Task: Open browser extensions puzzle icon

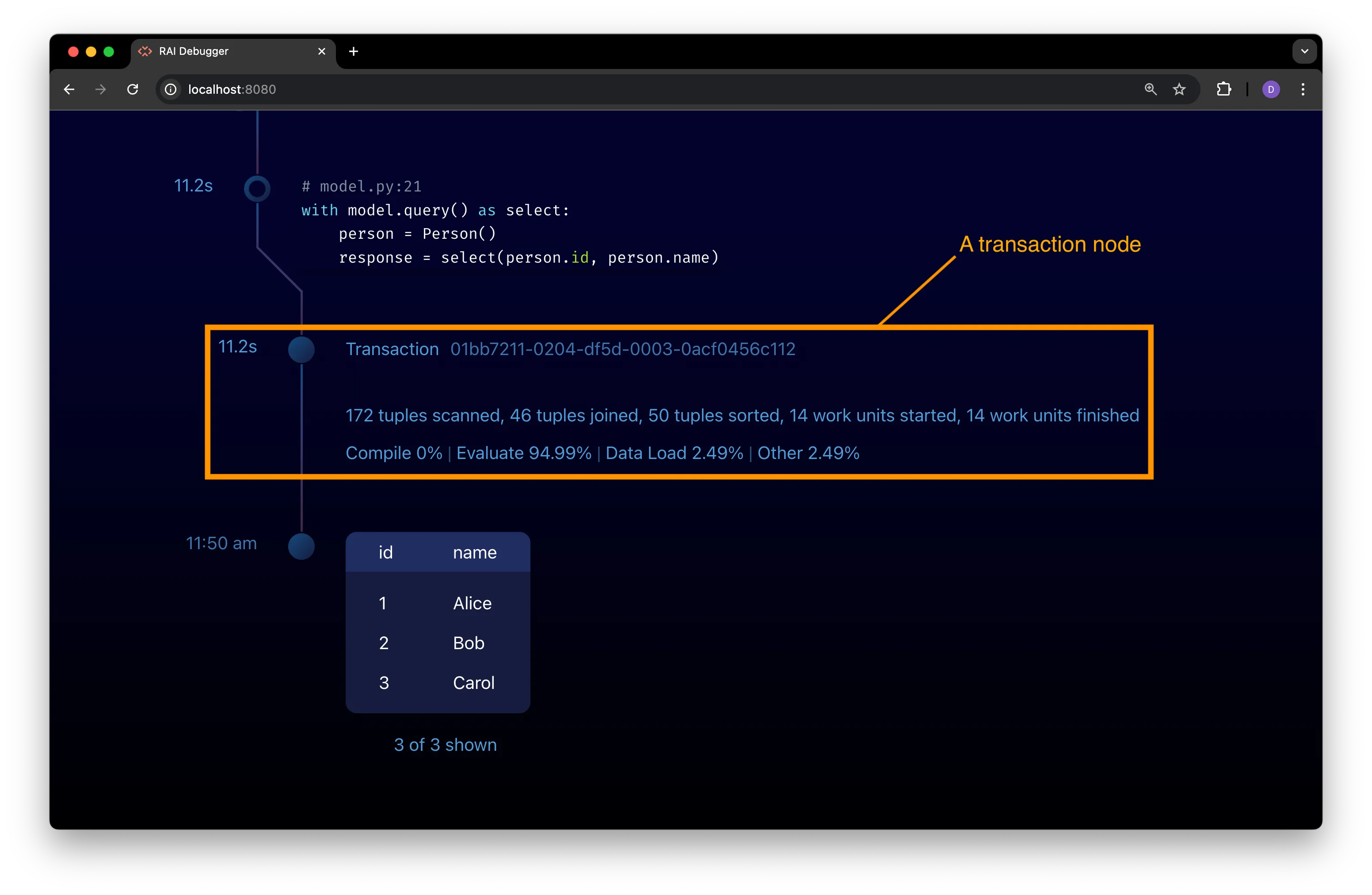Action: pyautogui.click(x=1223, y=89)
